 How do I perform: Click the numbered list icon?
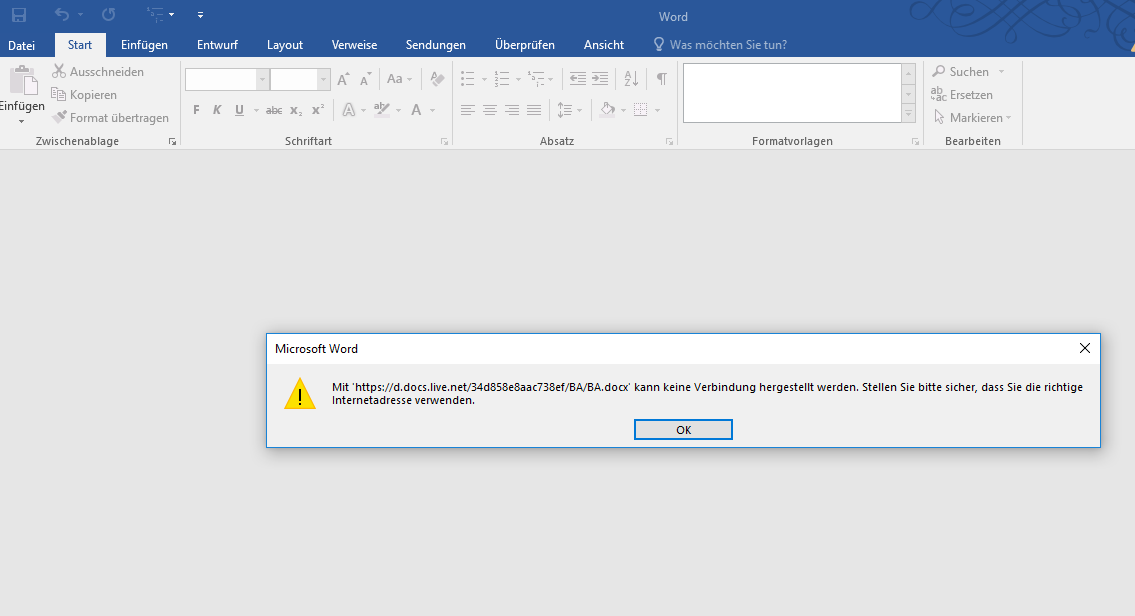click(502, 79)
